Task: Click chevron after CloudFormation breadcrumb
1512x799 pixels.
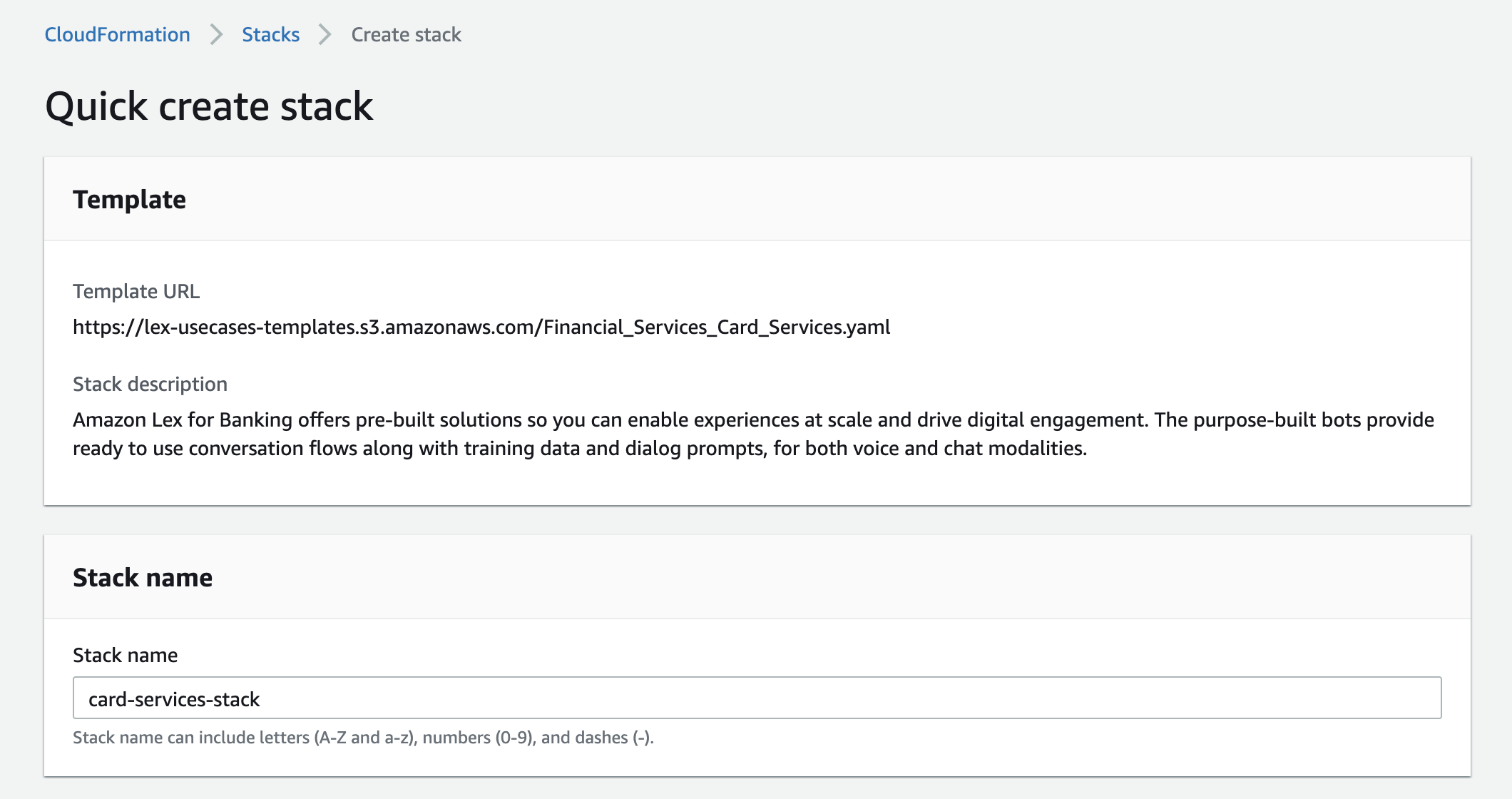Action: coord(216,34)
